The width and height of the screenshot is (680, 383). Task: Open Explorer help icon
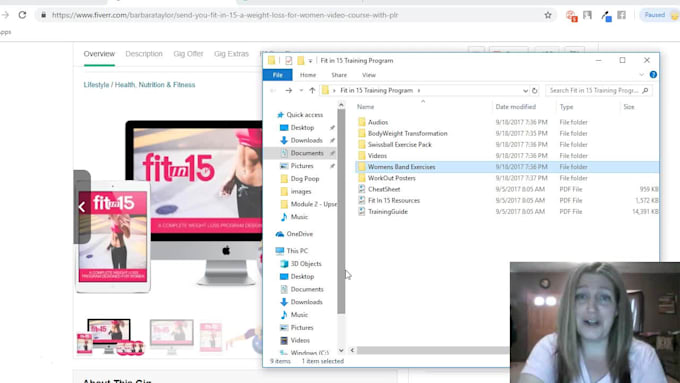653,75
